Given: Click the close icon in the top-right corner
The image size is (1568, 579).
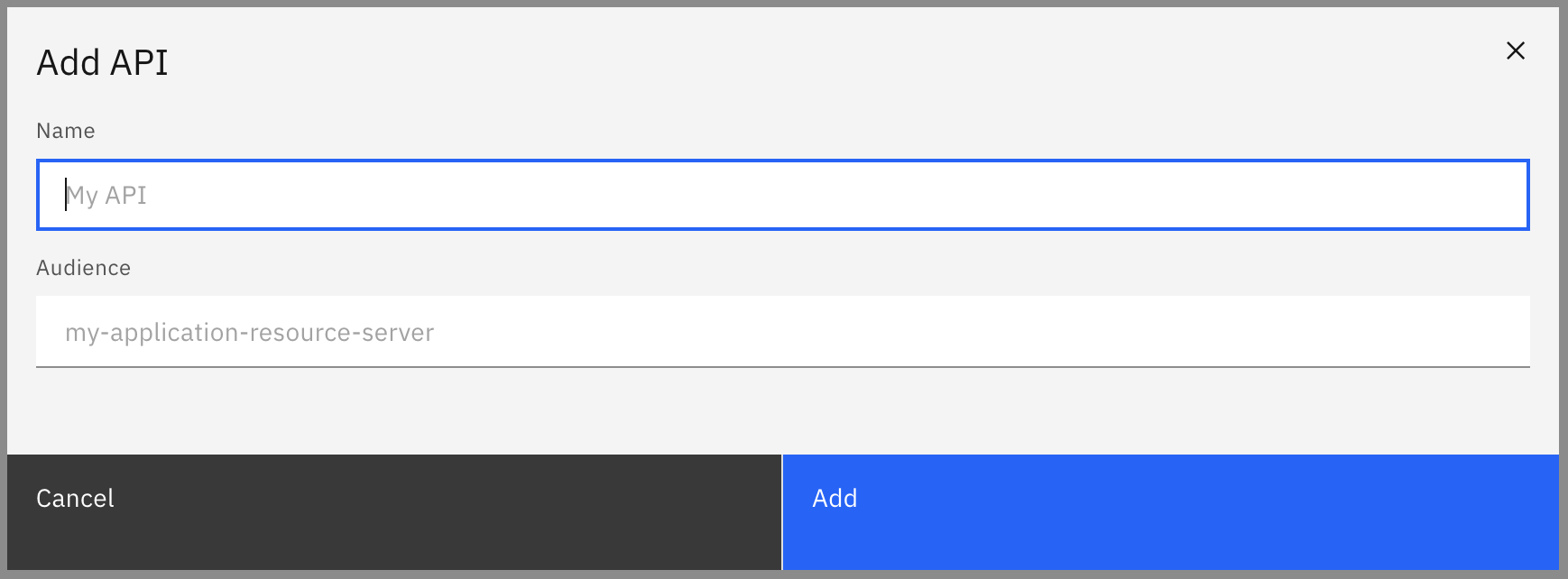Looking at the screenshot, I should coord(1516,51).
